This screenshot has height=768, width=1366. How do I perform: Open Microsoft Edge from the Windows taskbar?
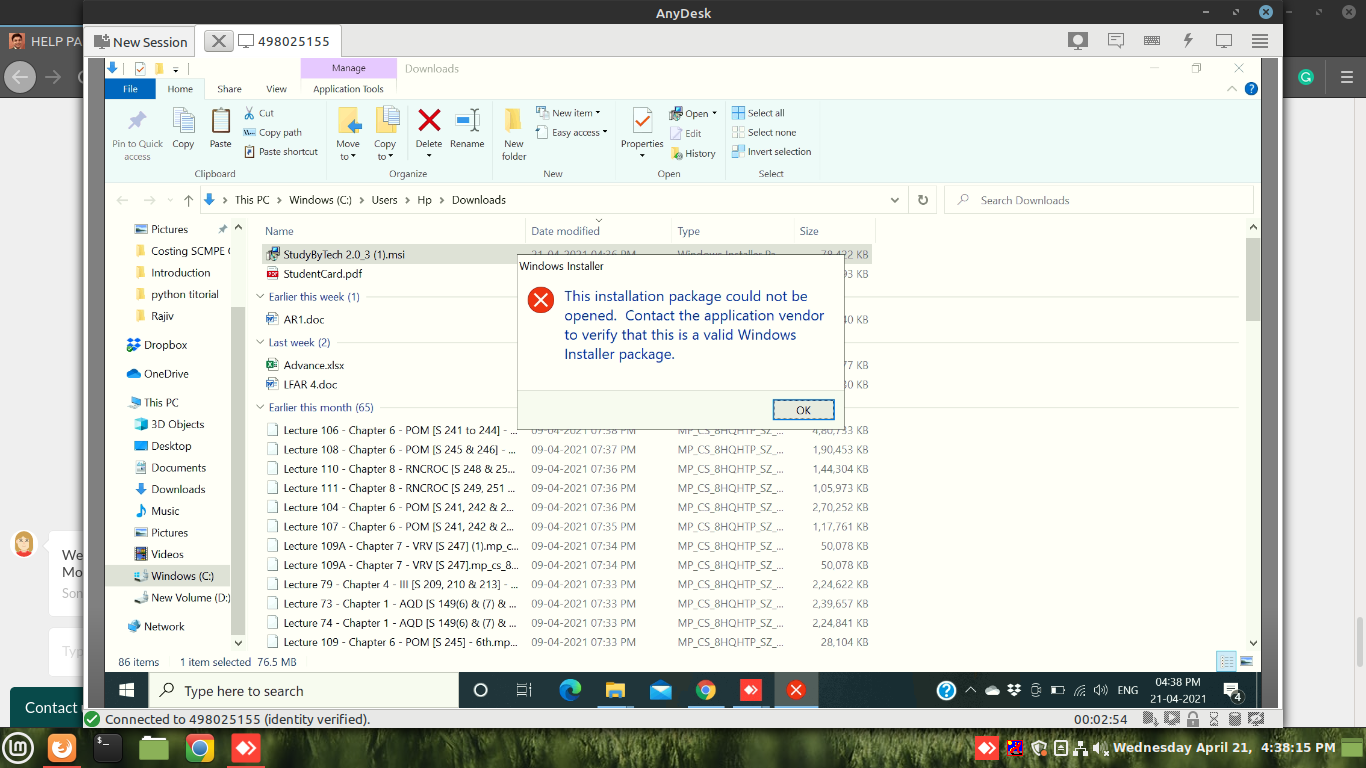click(x=570, y=690)
